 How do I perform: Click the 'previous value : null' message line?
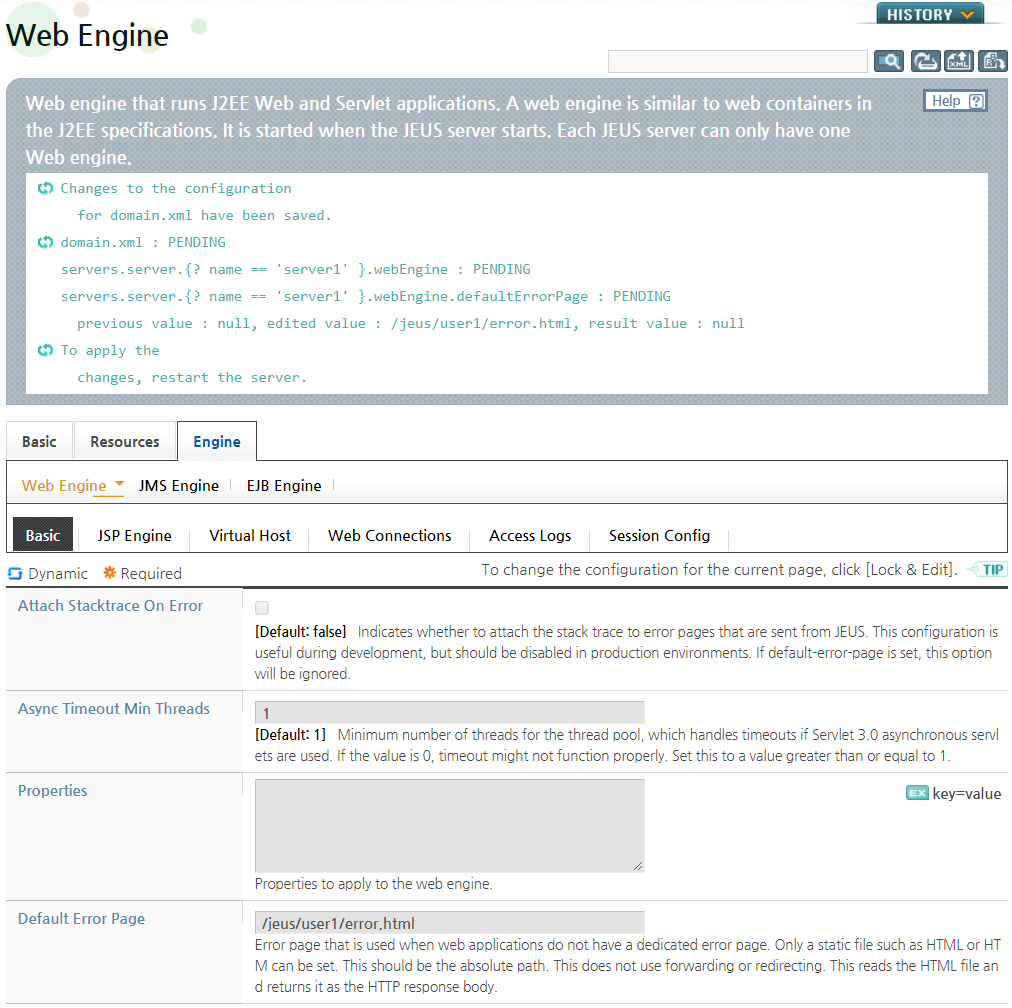[x=410, y=323]
